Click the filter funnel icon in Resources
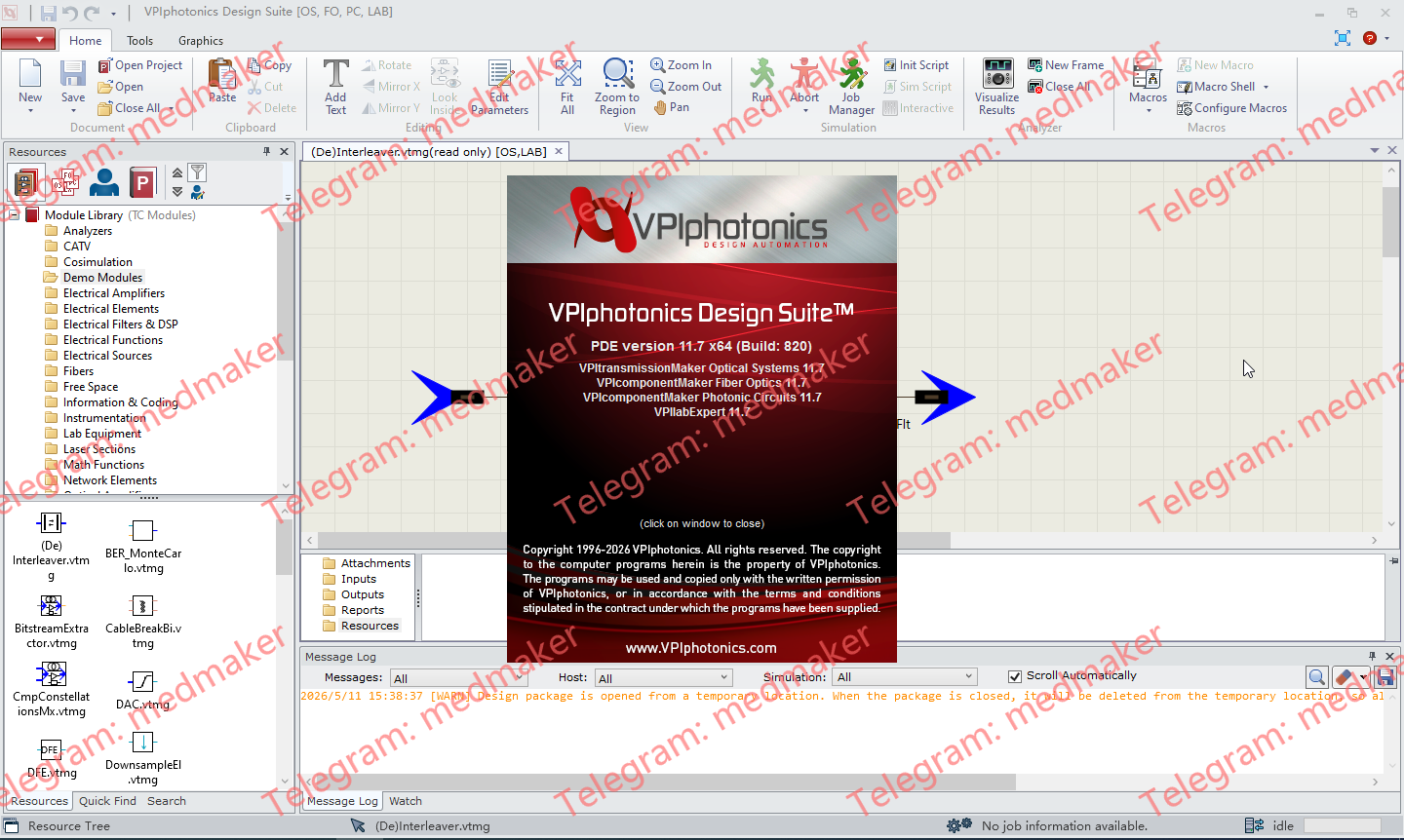This screenshot has height=840, width=1404. click(197, 172)
